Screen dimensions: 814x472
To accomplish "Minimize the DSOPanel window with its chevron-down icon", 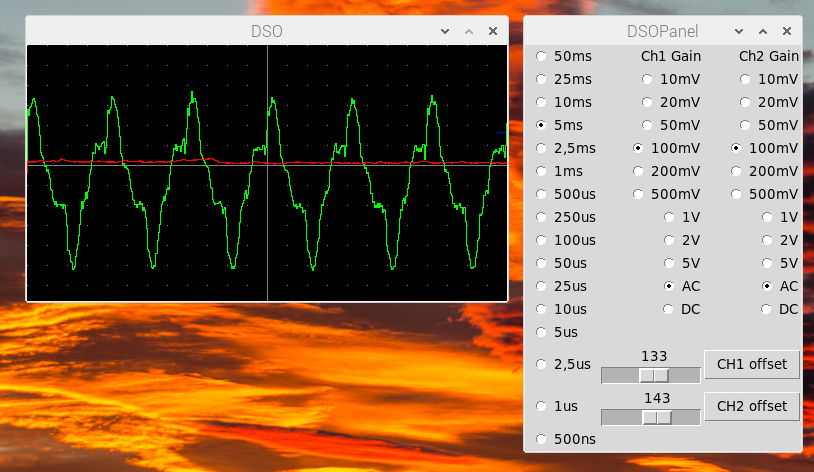I will click(739, 32).
